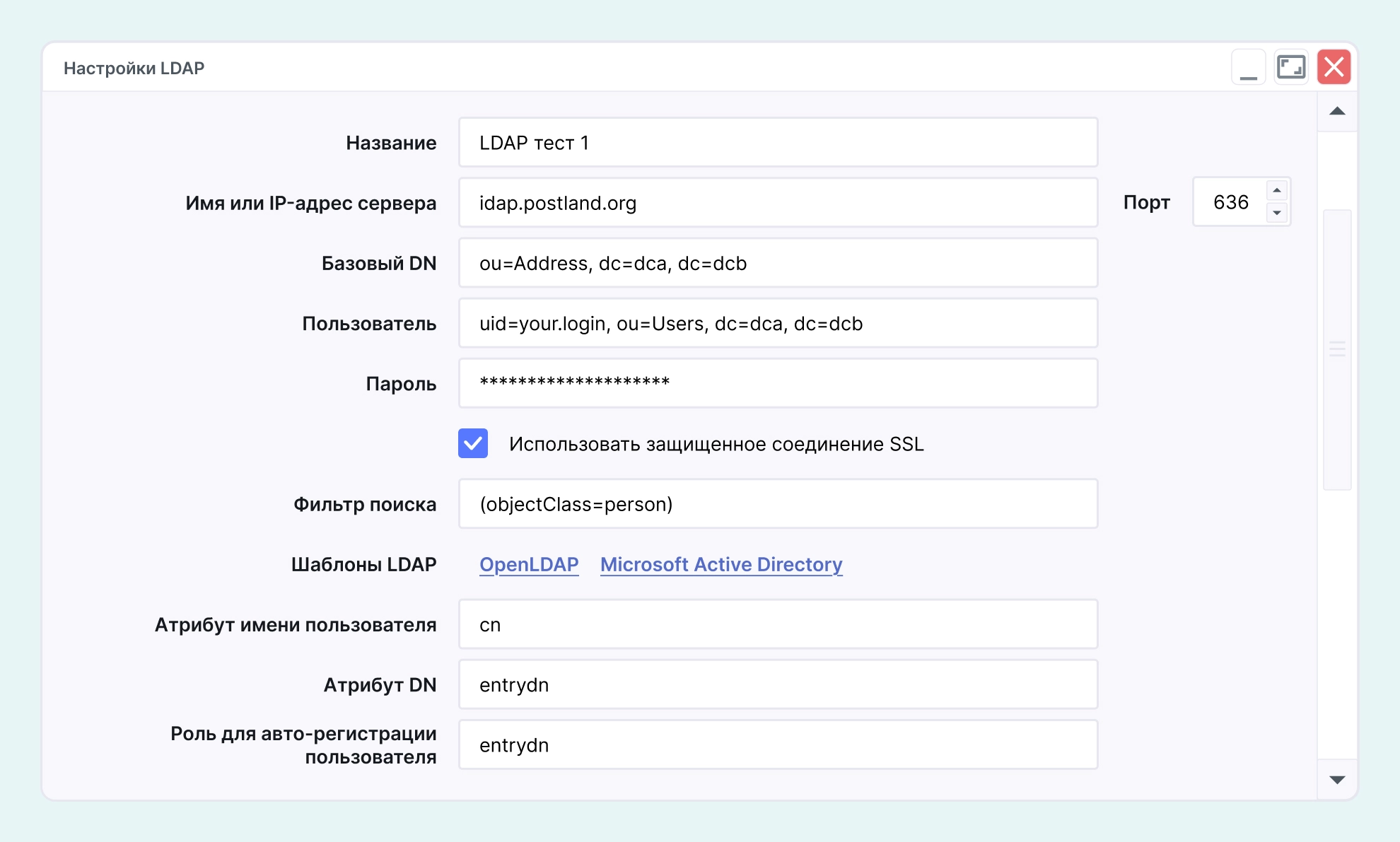Click the Шаблоны LDAP label
Image resolution: width=1400 pixels, height=842 pixels.
click(x=363, y=564)
